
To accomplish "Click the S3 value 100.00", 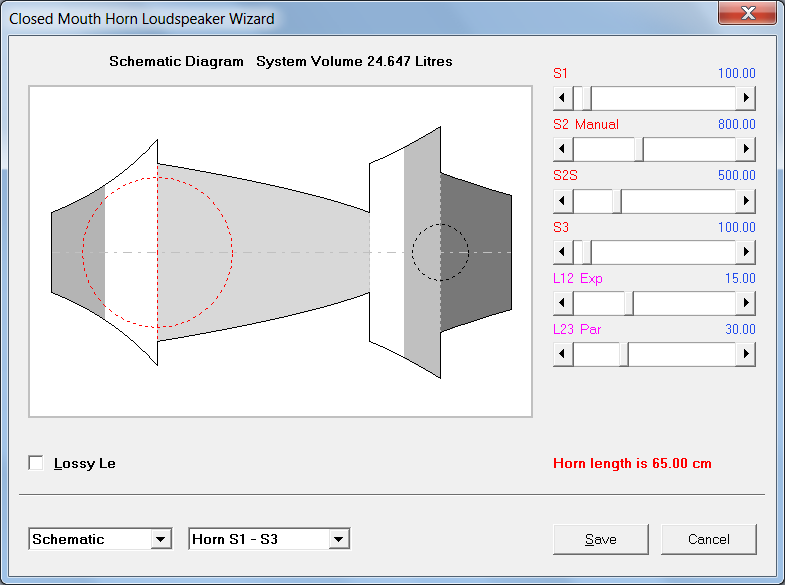I will (736, 227).
